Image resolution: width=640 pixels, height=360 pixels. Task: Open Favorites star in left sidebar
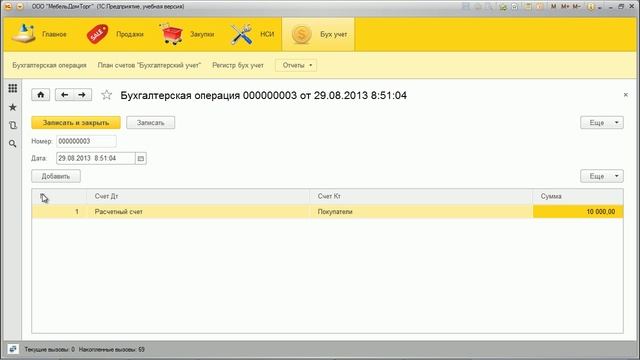13,107
